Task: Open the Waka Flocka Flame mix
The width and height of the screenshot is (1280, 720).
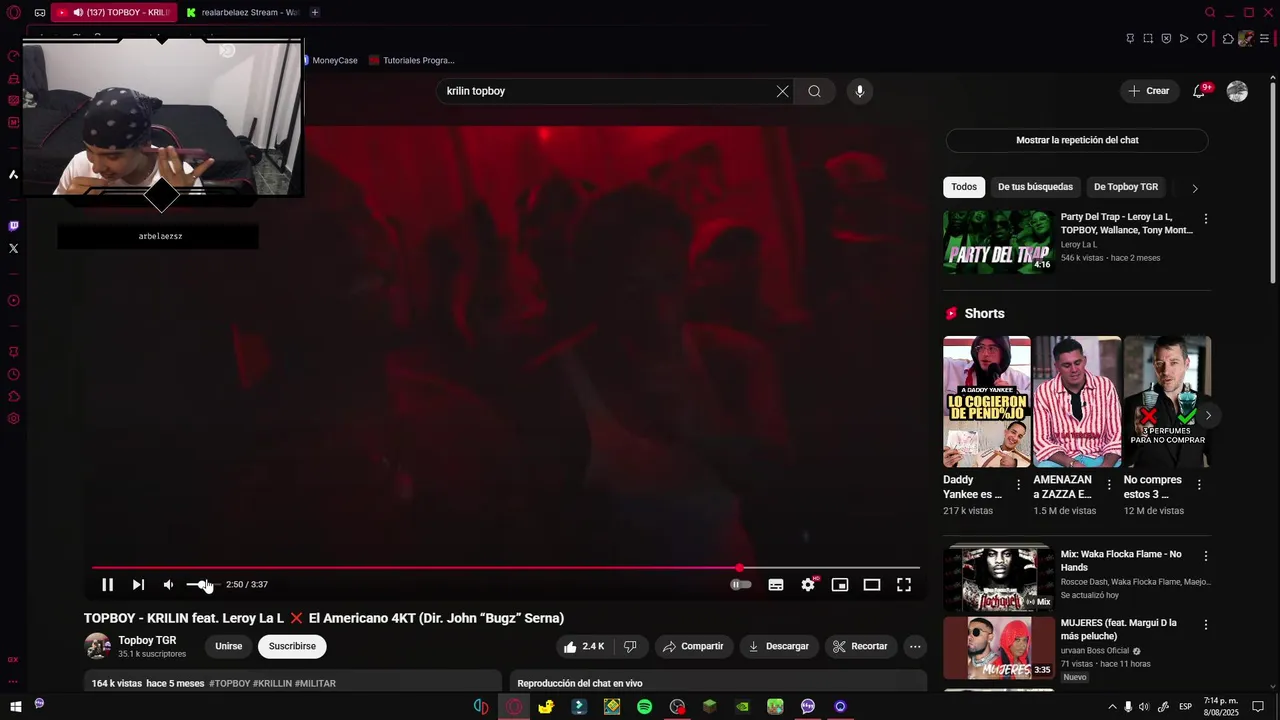Action: (998, 578)
